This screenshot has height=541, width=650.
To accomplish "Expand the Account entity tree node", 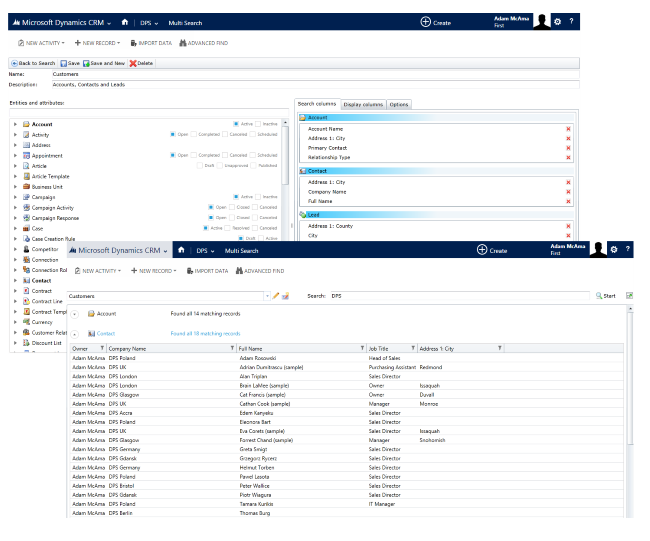I will coord(15,124).
